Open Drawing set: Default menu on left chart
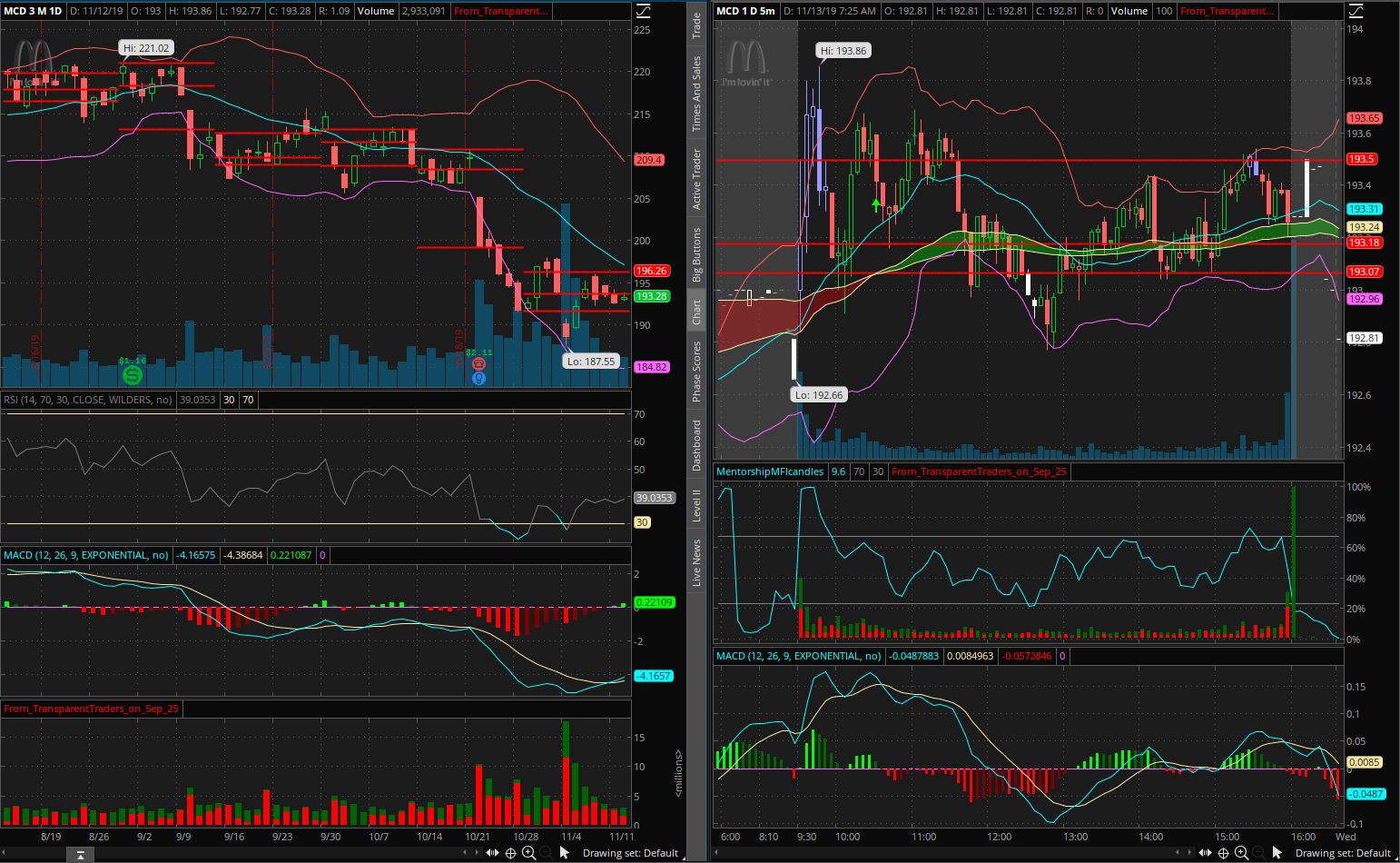1400x863 pixels. 630,852
